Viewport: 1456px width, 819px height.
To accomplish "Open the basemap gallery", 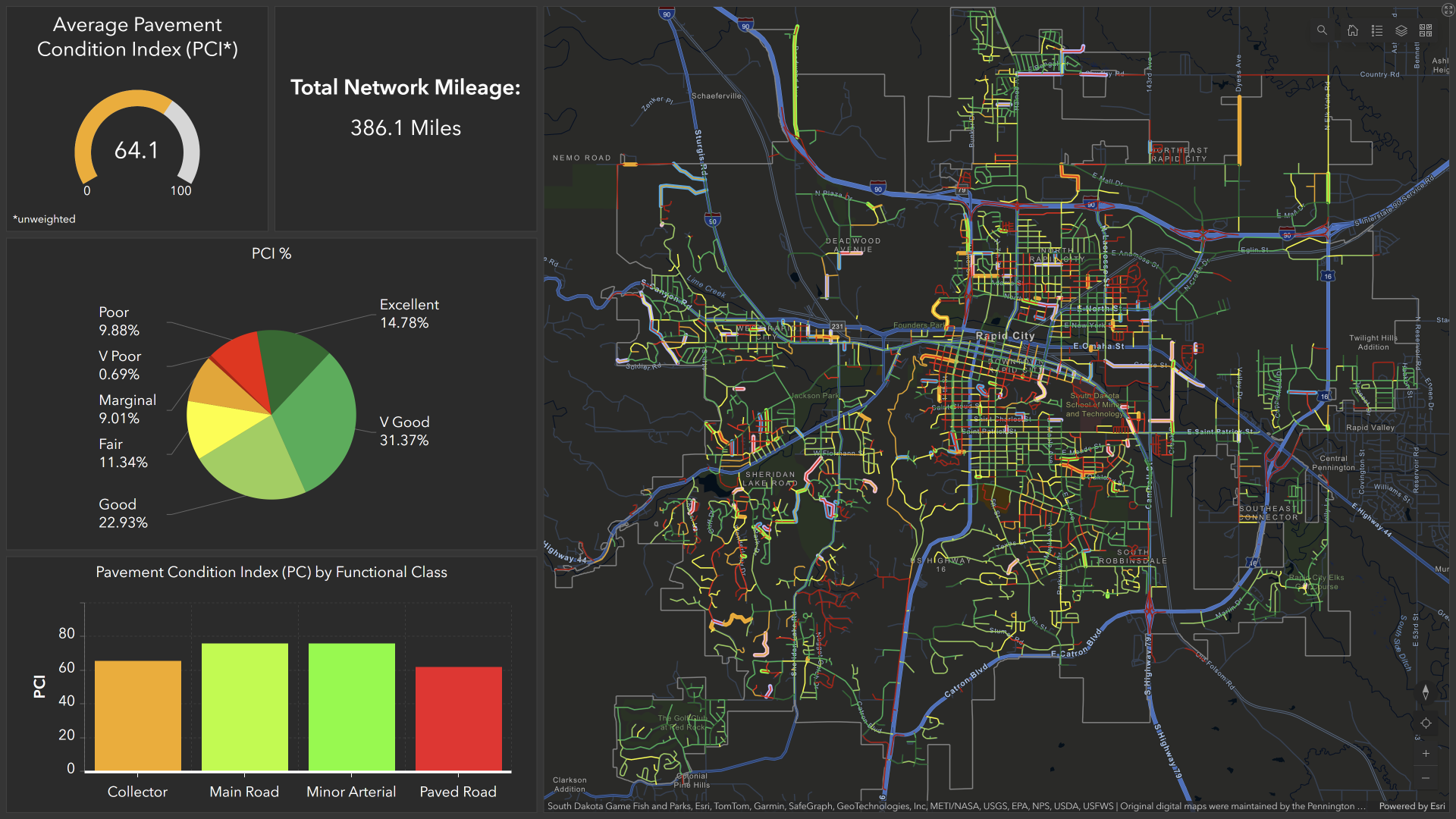I will pyautogui.click(x=1426, y=30).
